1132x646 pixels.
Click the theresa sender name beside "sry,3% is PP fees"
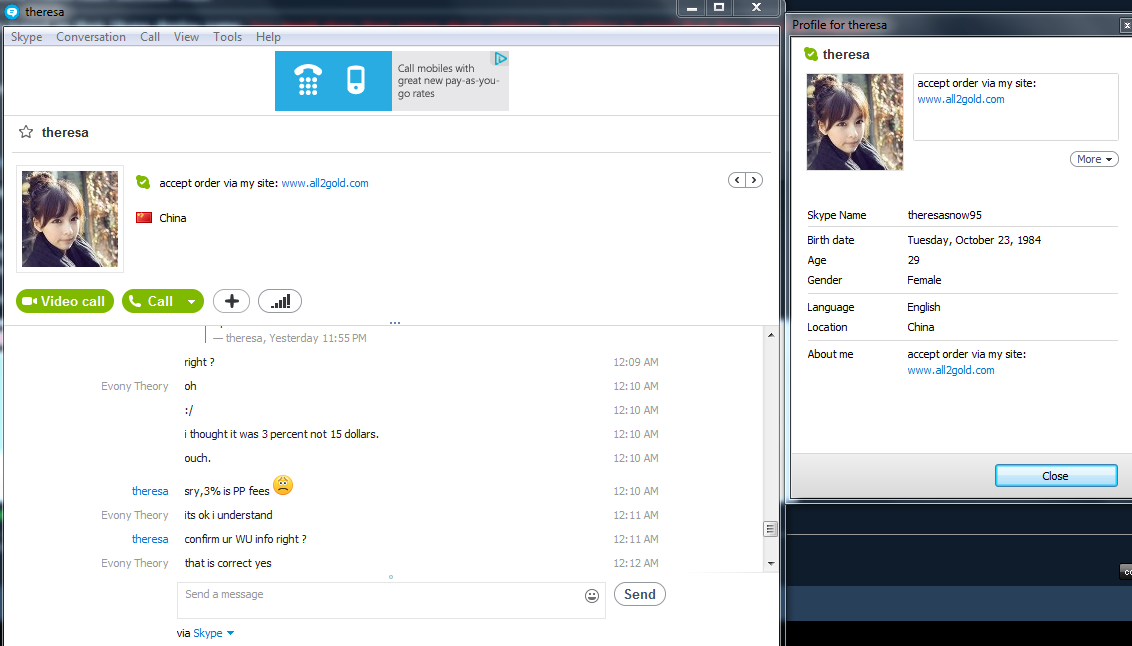tap(150, 491)
